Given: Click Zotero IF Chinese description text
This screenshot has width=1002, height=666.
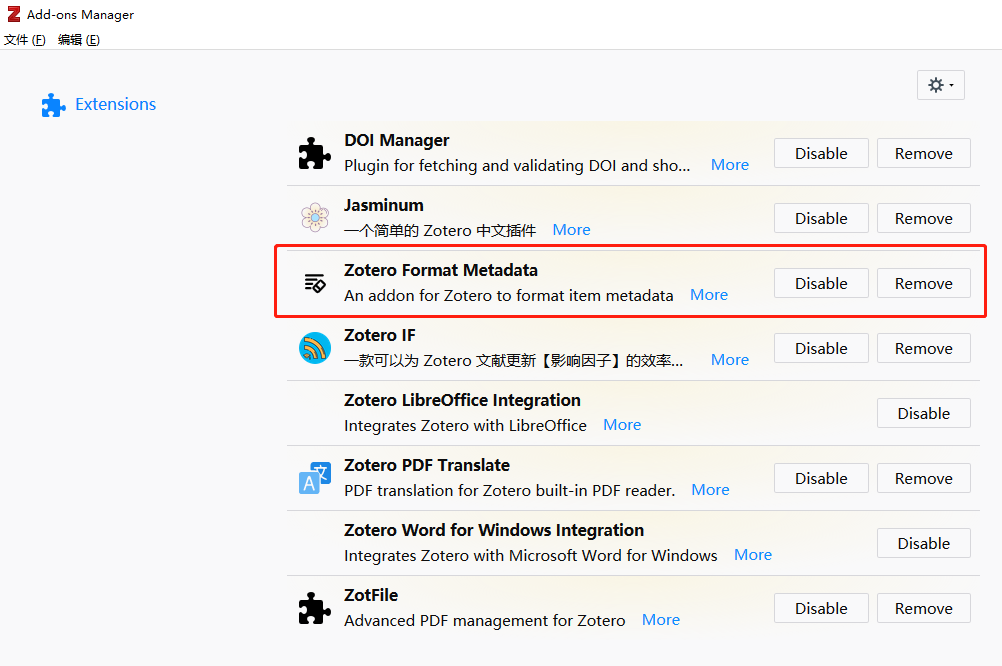Looking at the screenshot, I should click(513, 360).
